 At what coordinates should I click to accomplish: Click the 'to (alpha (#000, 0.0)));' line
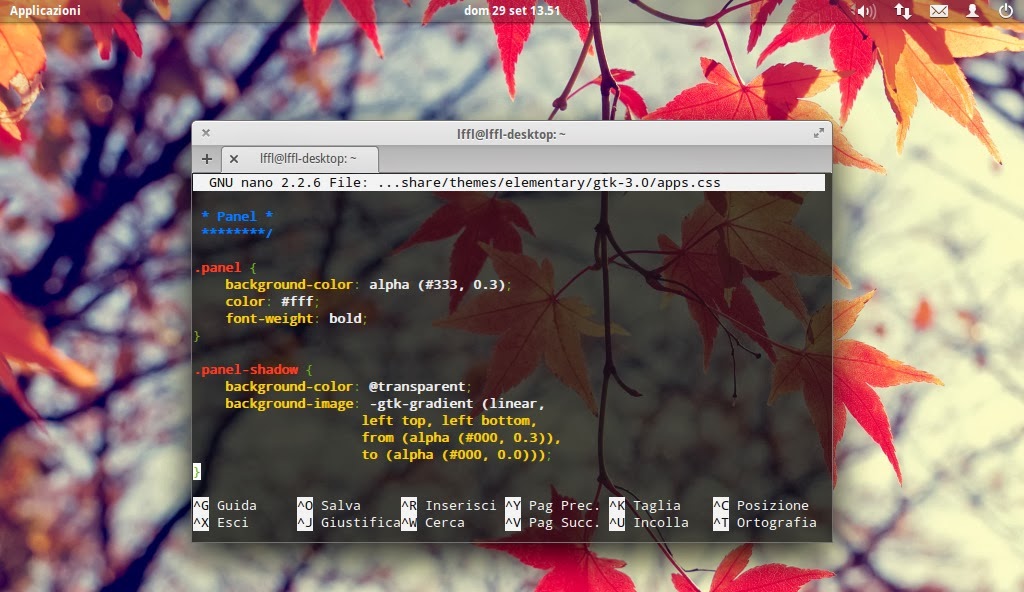coord(456,454)
